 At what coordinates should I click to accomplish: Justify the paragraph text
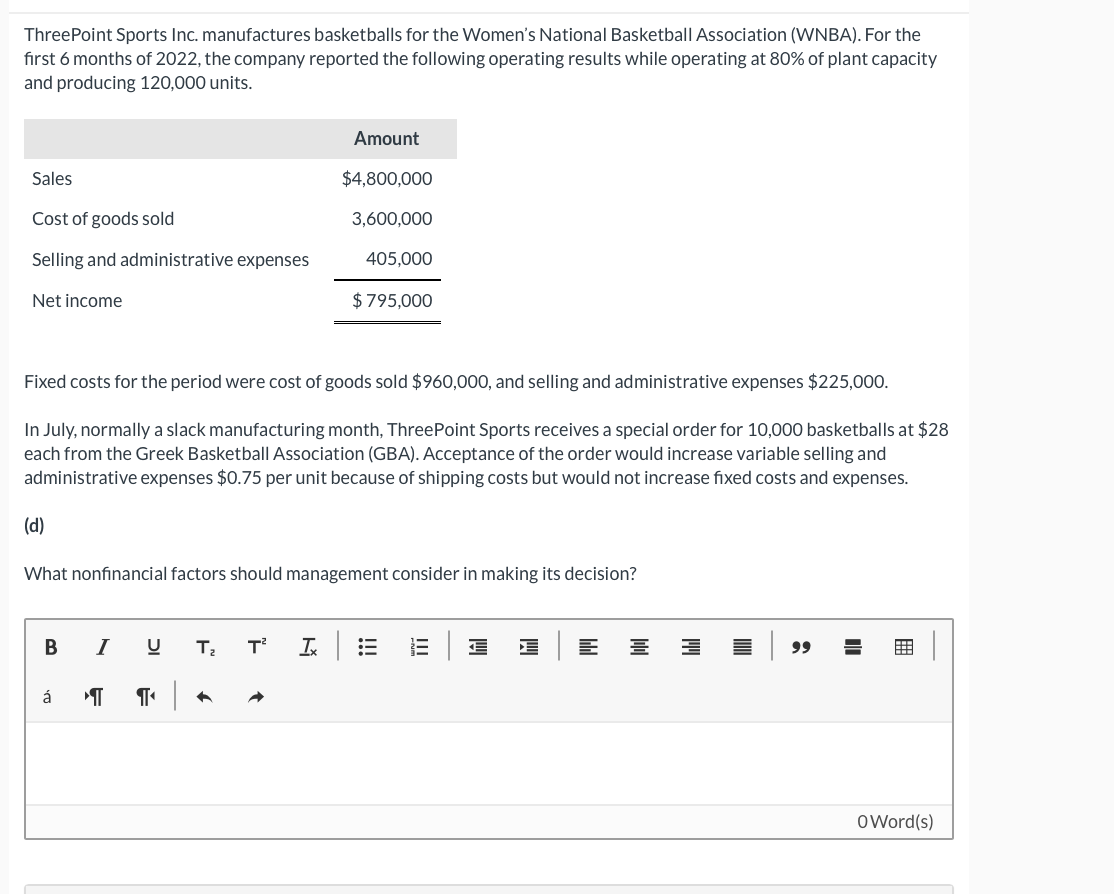click(x=741, y=647)
